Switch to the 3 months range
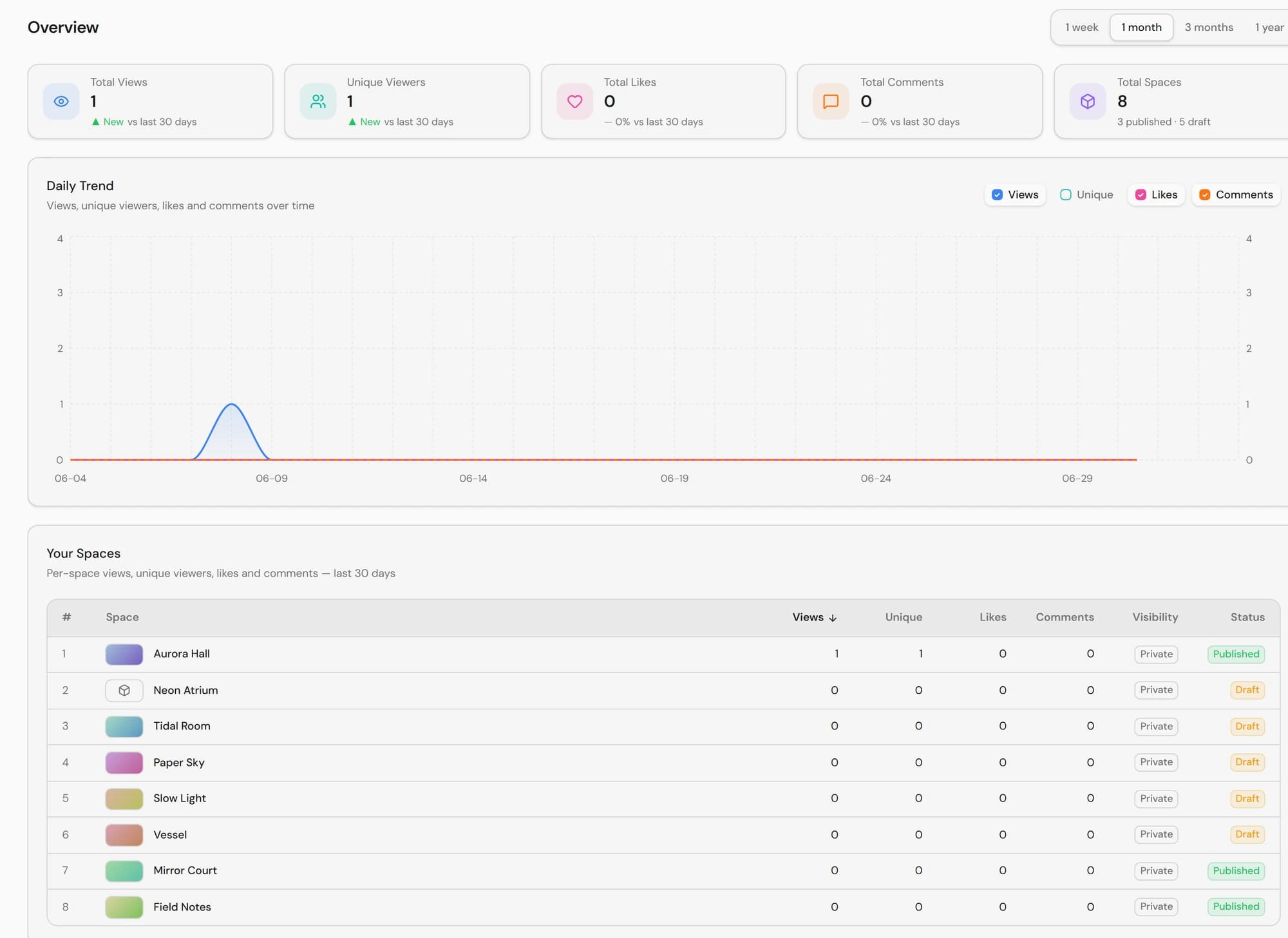Image resolution: width=1288 pixels, height=938 pixels. click(x=1209, y=27)
